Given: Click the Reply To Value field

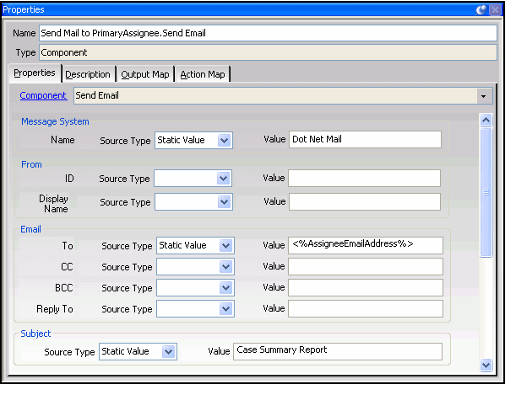Looking at the screenshot, I should coord(366,309).
